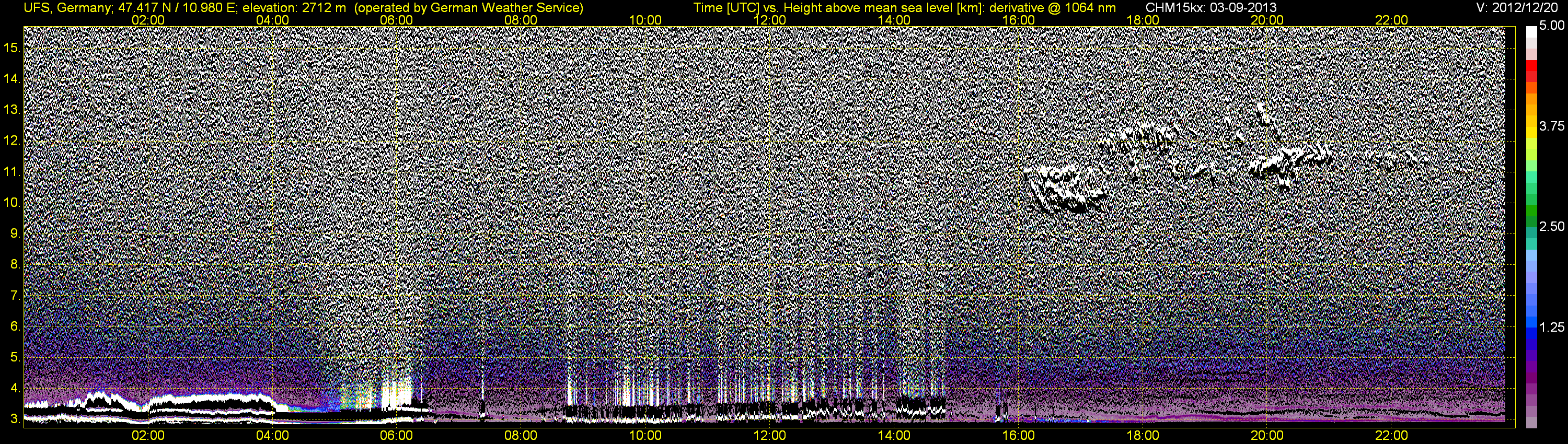Screen dimensions: 1568x444
Task: Click the "Time [UTC] vs. Height above mean sea level [km]" title
Action: 839,7
